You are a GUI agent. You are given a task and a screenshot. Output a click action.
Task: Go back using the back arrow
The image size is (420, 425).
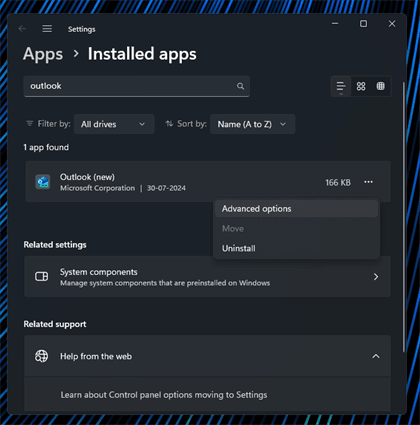[22, 29]
